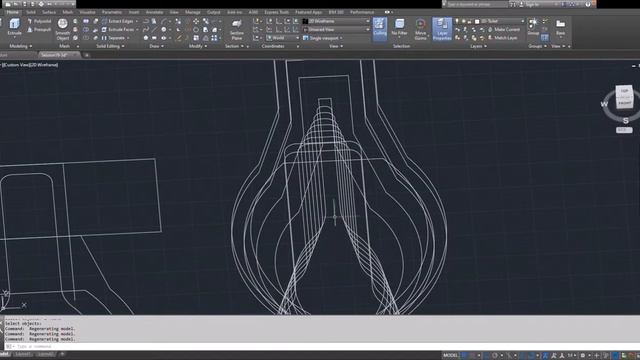Select the Extrude tool

pos(14,27)
